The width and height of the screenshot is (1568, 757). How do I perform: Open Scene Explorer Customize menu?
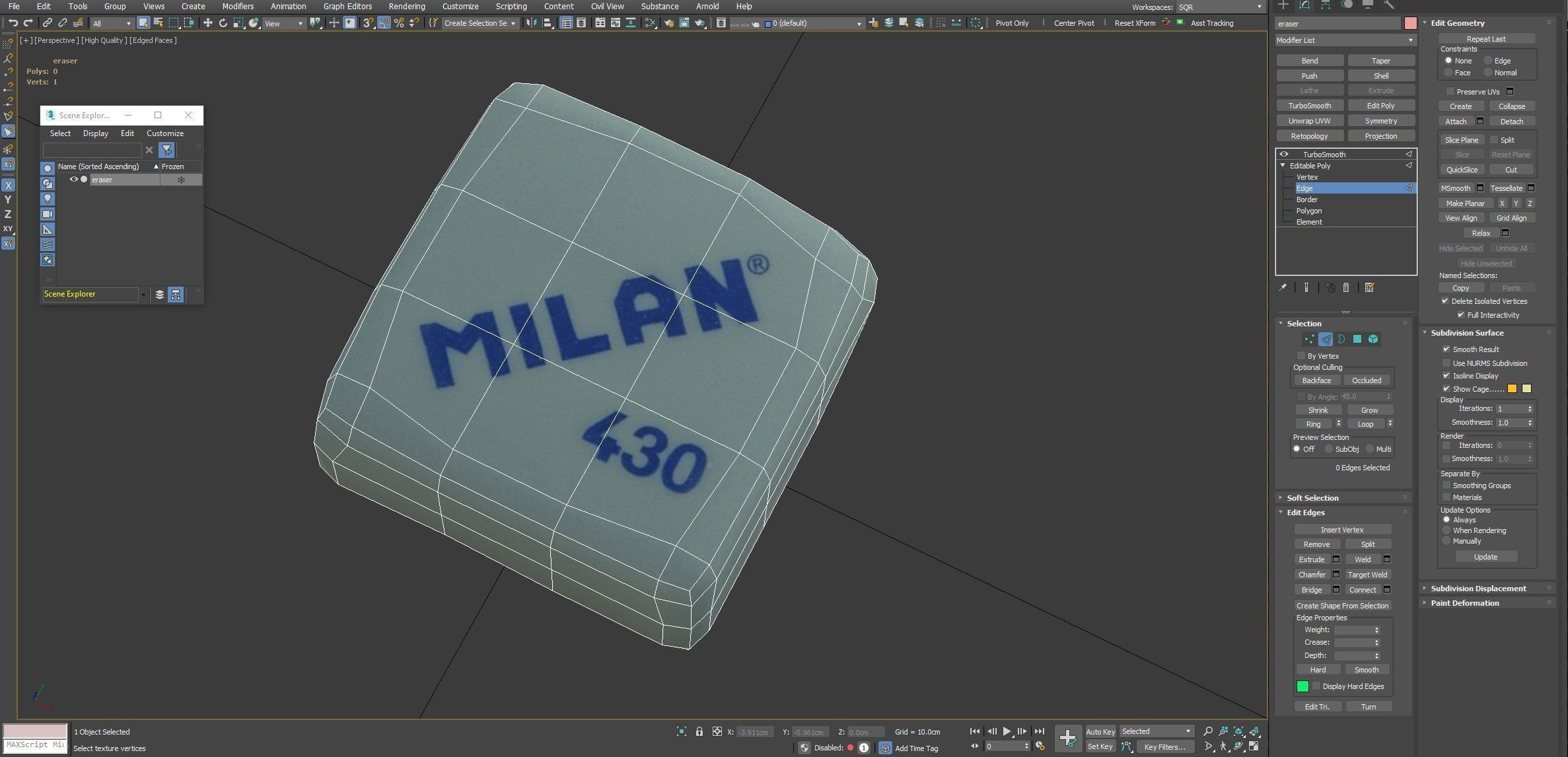[165, 133]
